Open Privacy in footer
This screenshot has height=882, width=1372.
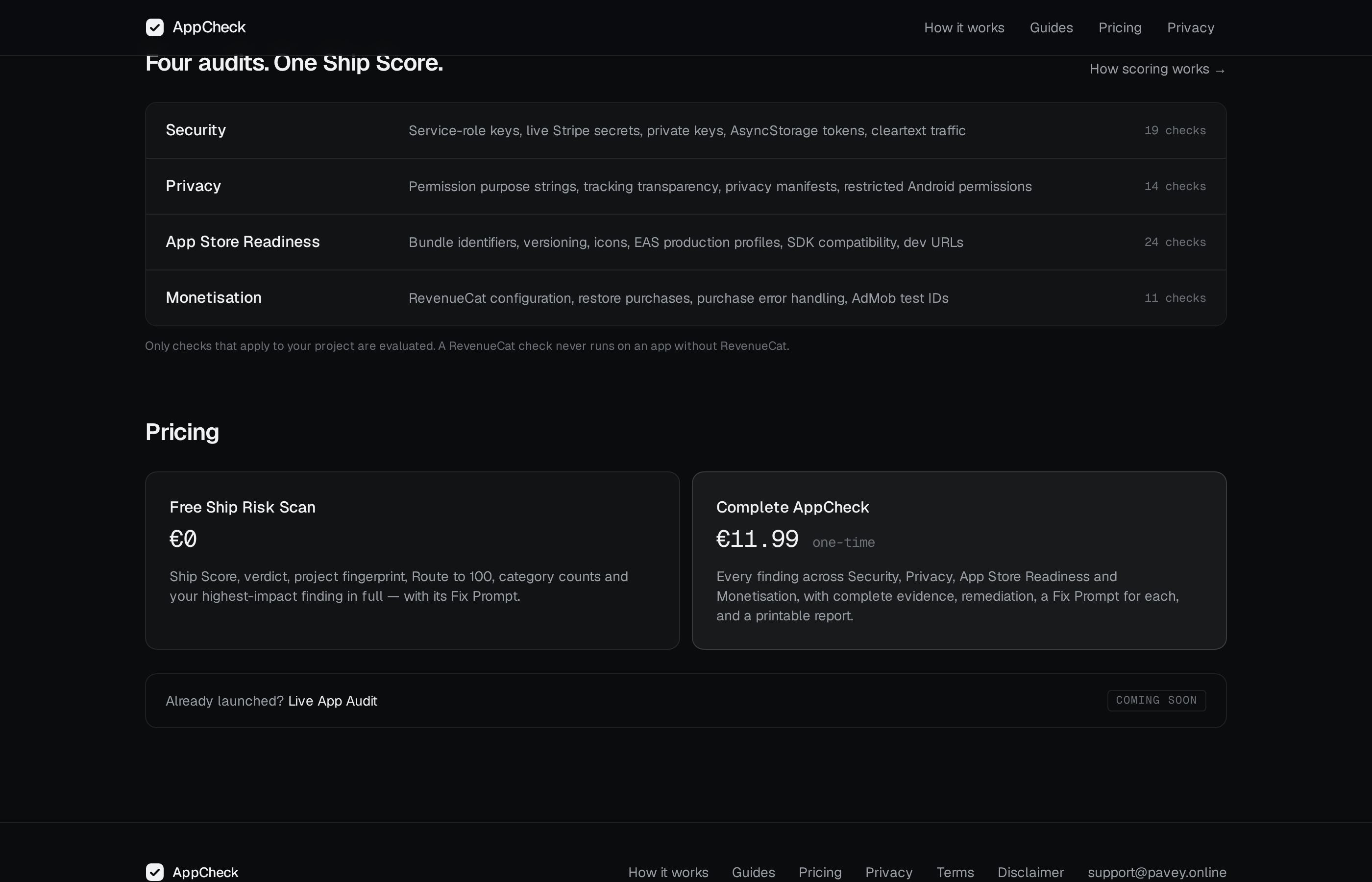click(x=889, y=872)
